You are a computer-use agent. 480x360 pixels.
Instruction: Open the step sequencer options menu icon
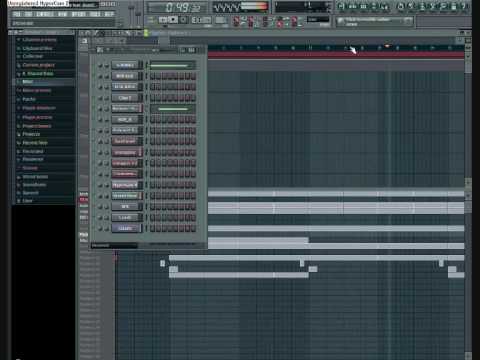(x=99, y=50)
